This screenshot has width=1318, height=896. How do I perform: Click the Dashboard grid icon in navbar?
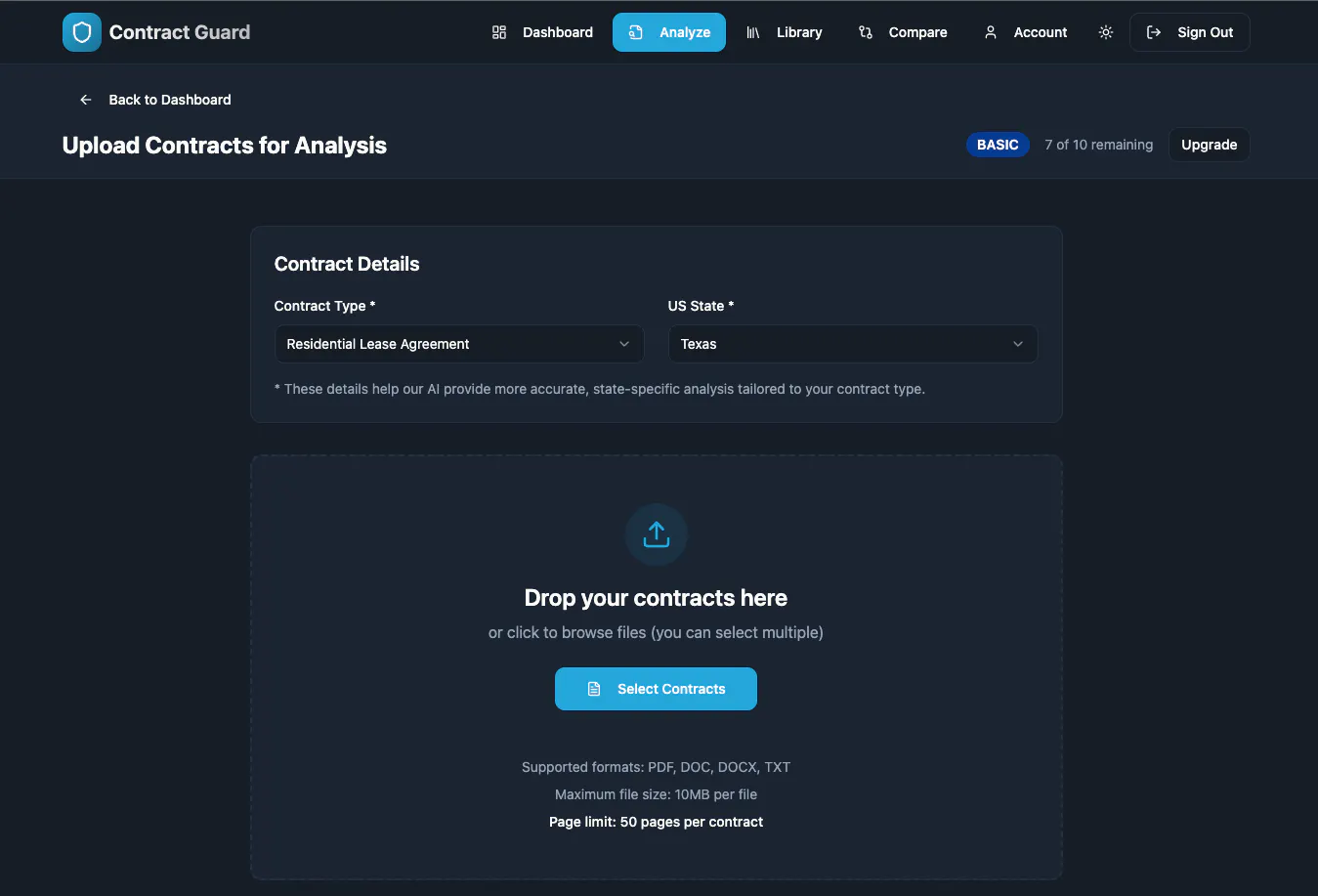499,32
